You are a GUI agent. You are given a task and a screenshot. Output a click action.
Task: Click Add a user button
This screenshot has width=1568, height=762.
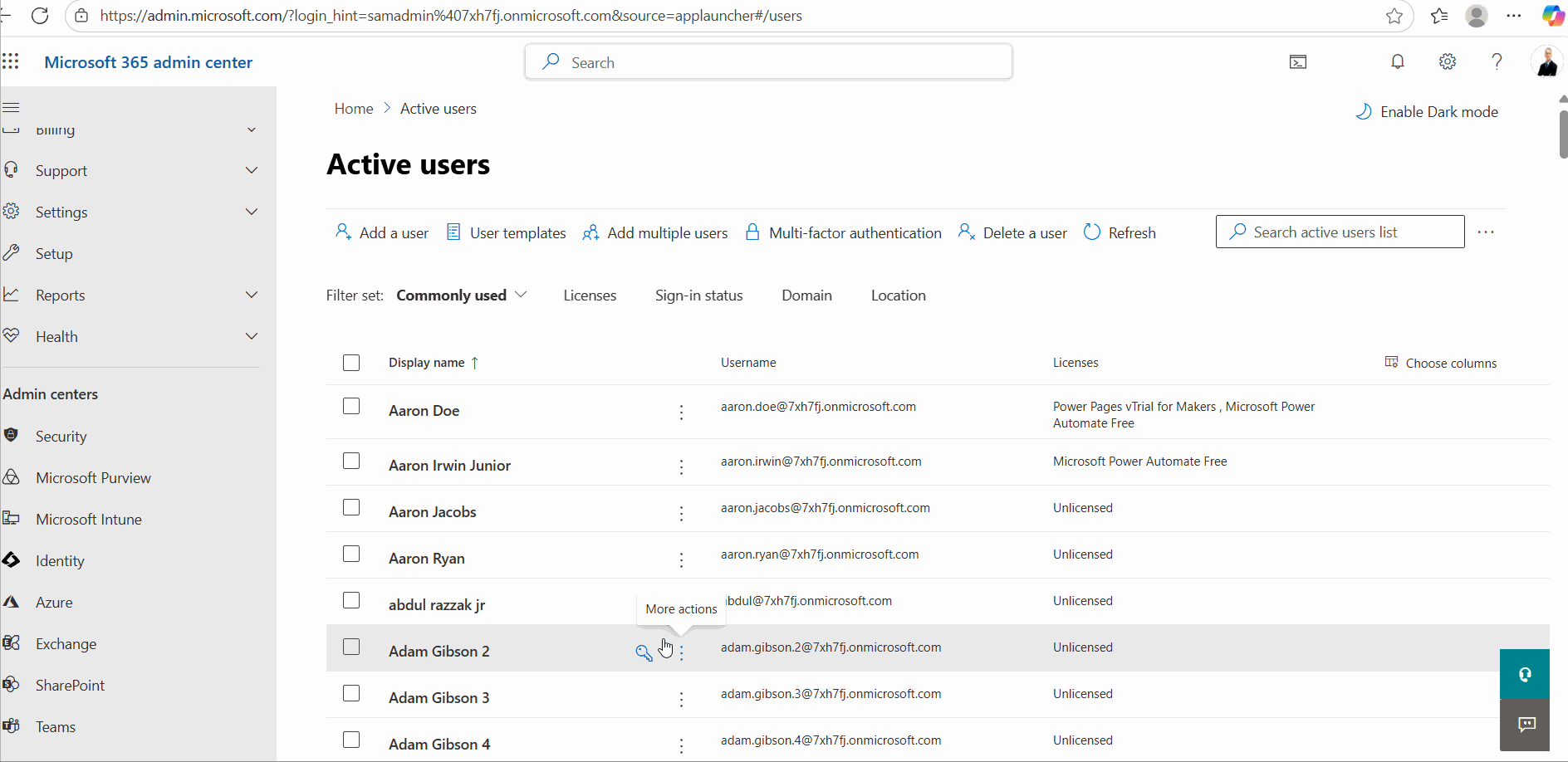[382, 233]
